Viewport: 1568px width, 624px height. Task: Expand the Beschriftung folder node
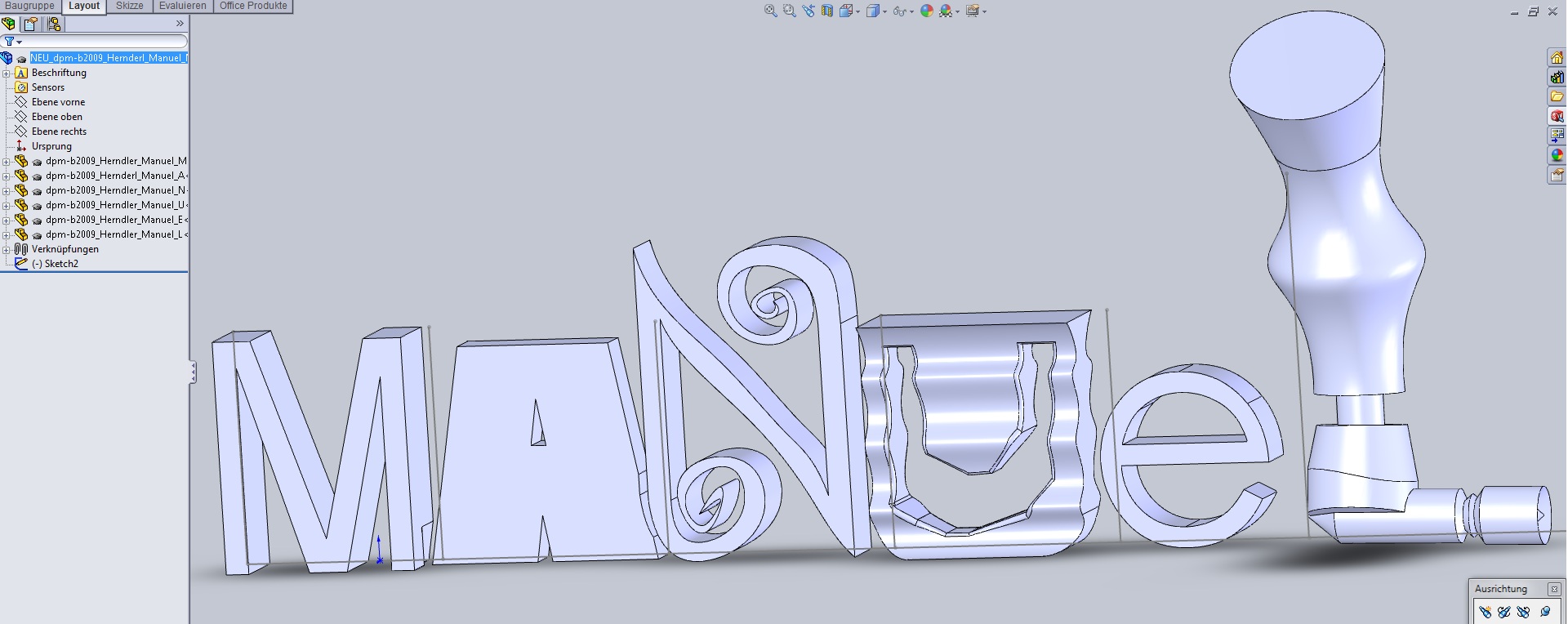7,73
